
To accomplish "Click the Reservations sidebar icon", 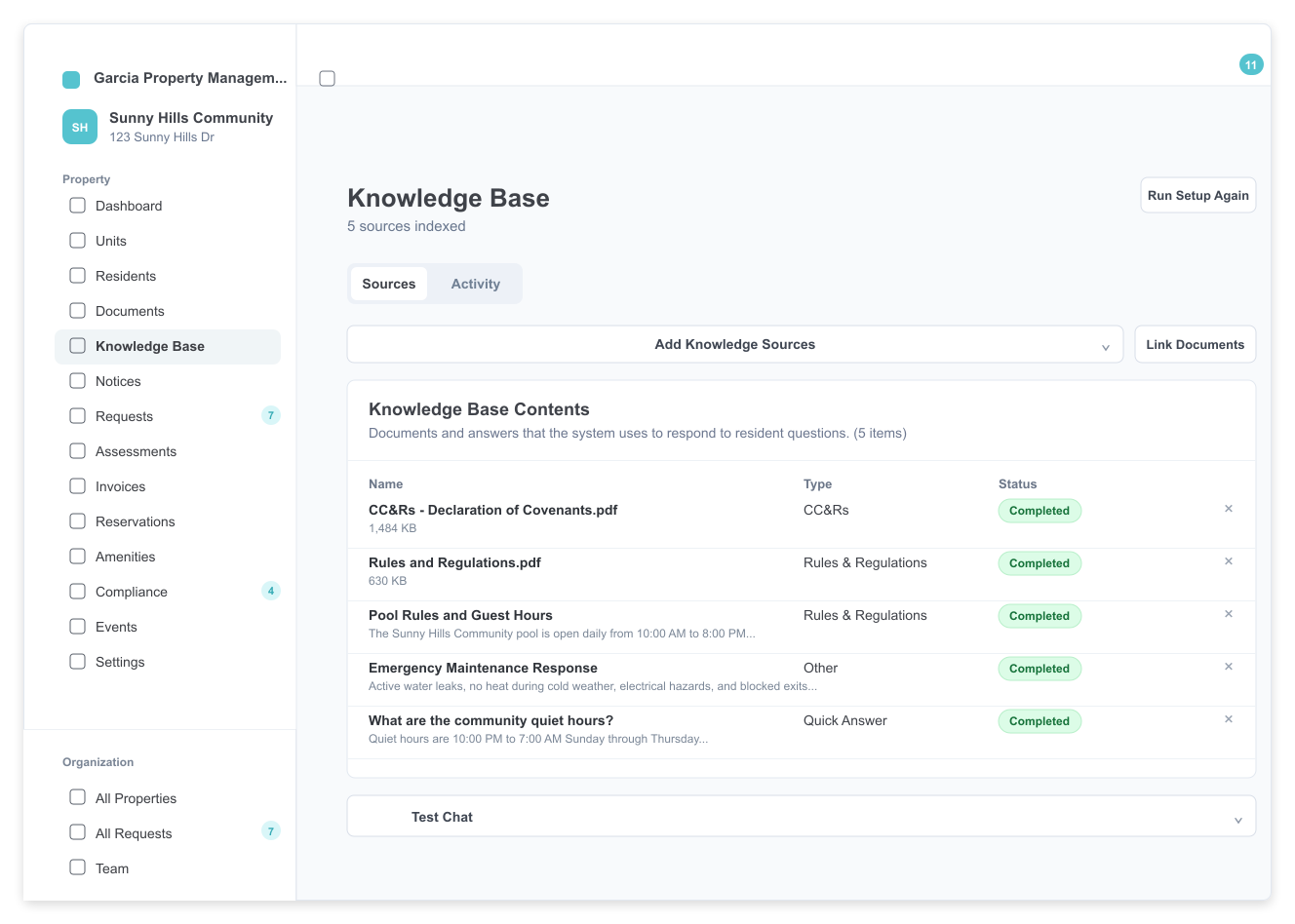I will pyautogui.click(x=78, y=521).
